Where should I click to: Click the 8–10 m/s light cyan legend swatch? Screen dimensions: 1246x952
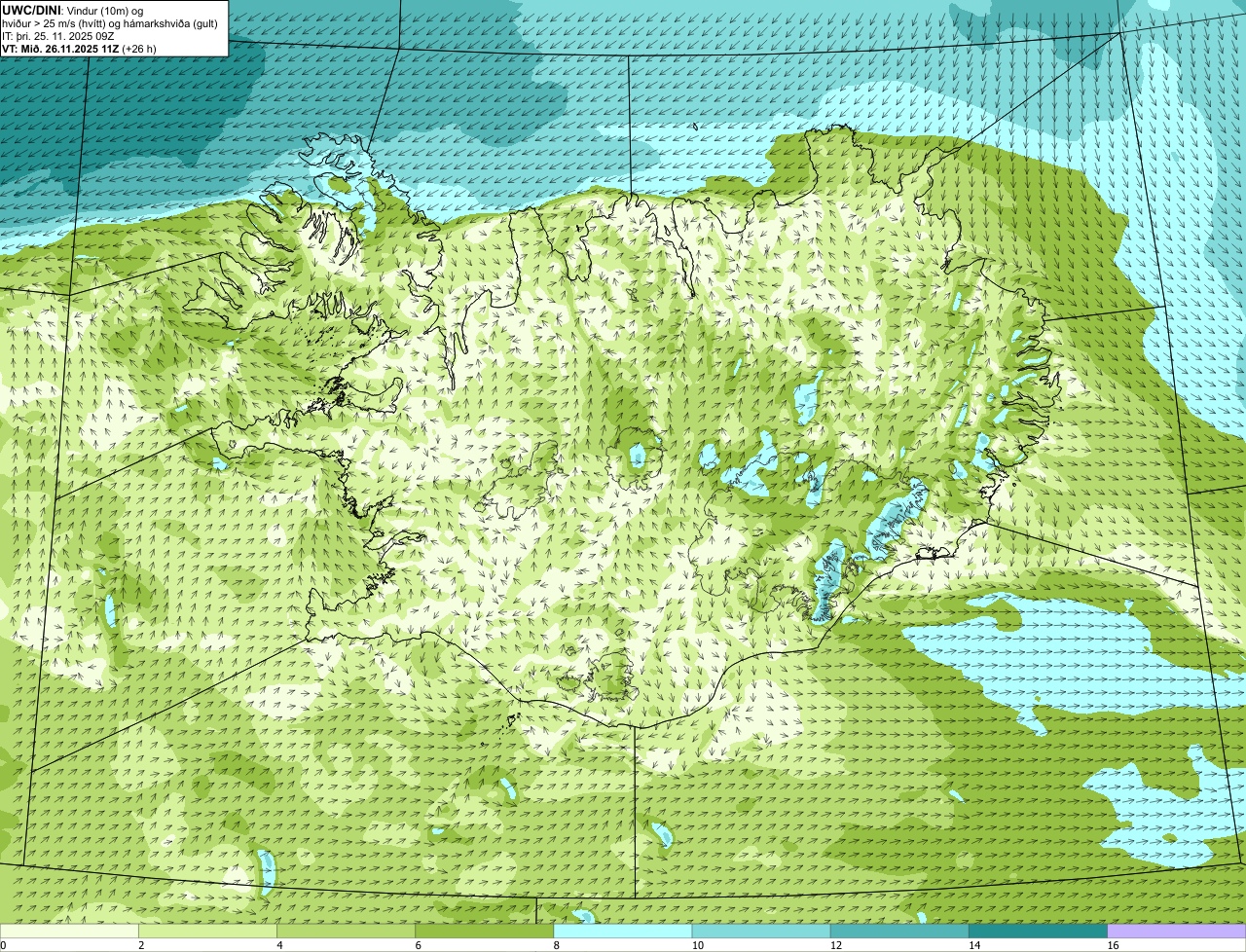tap(623, 931)
